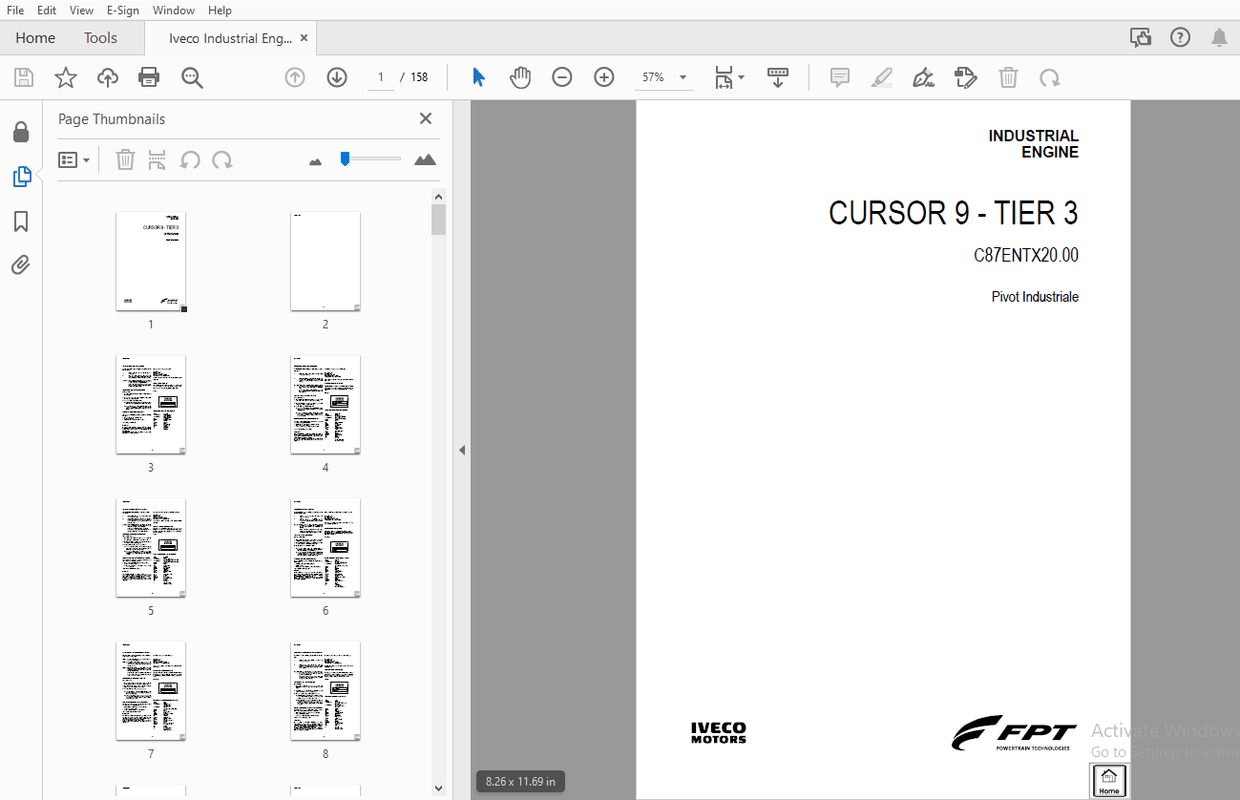The width and height of the screenshot is (1240, 800).
Task: Save the document
Action: 23,77
